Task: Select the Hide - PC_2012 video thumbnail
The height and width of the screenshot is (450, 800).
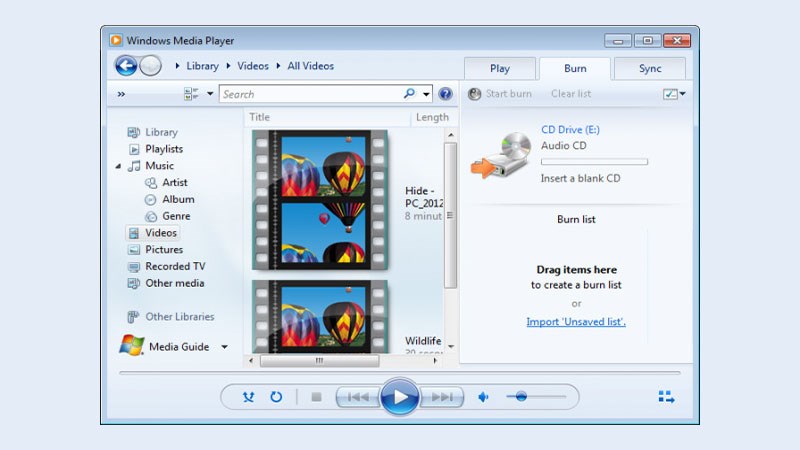Action: tap(320, 199)
